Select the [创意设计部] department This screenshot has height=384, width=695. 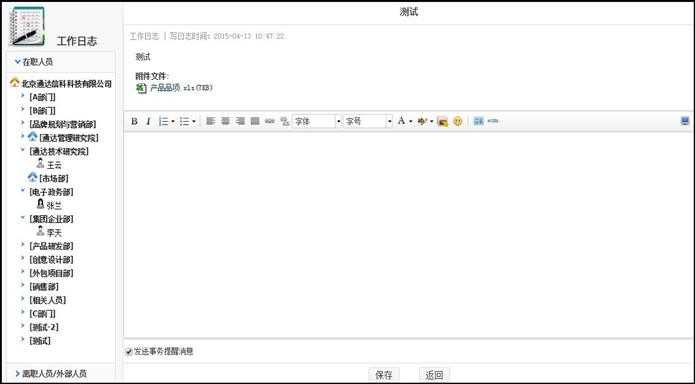pos(51,259)
